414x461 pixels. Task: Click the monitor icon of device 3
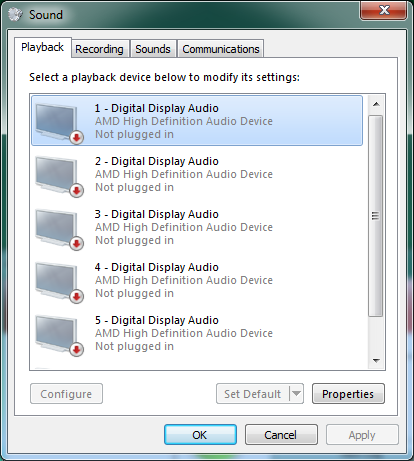click(56, 227)
